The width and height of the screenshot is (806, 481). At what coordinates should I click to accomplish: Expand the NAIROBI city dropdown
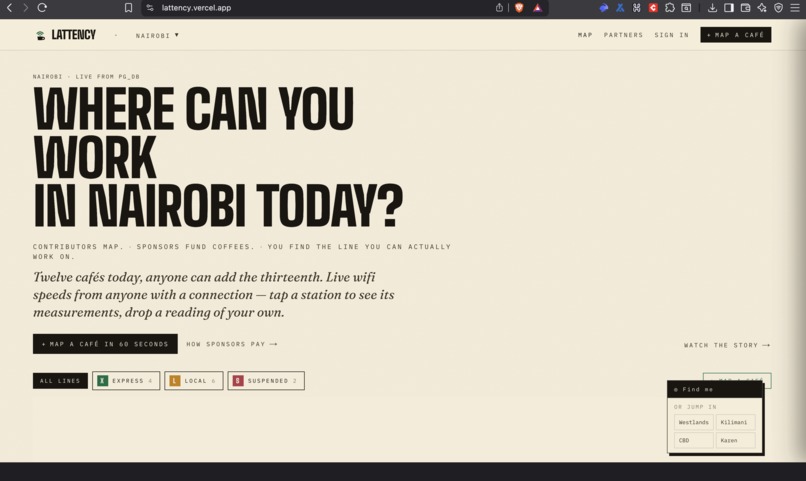coord(157,35)
